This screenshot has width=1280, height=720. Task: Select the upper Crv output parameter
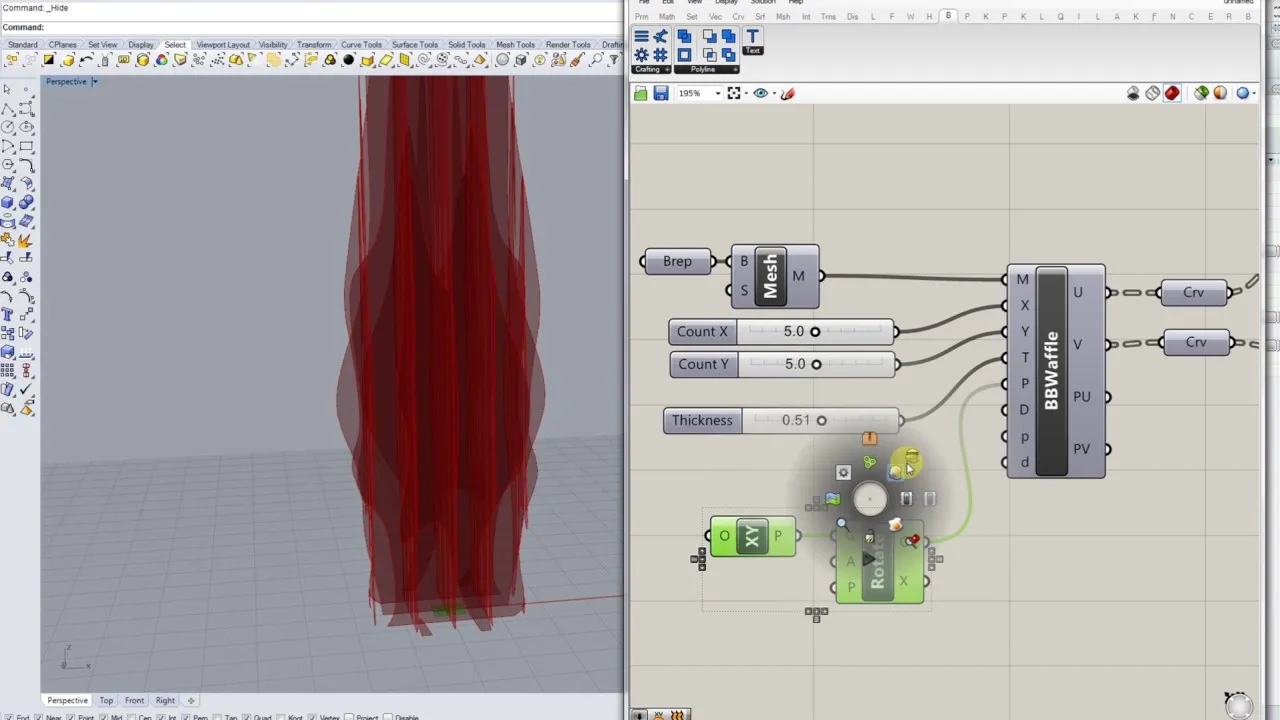(1194, 292)
